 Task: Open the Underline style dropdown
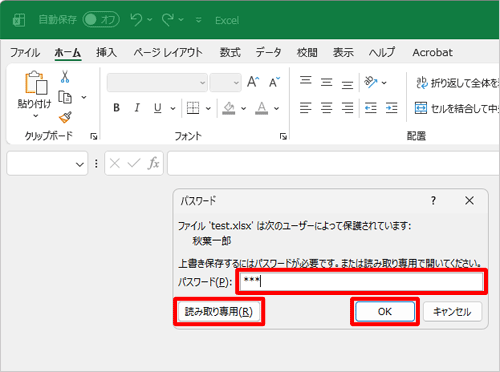[173, 108]
